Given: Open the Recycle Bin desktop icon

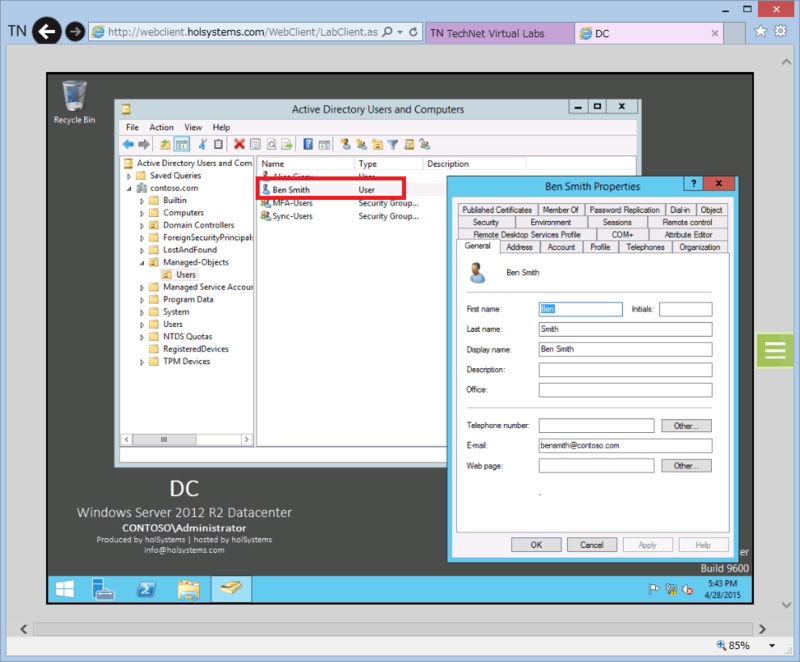Looking at the screenshot, I should pos(74,102).
